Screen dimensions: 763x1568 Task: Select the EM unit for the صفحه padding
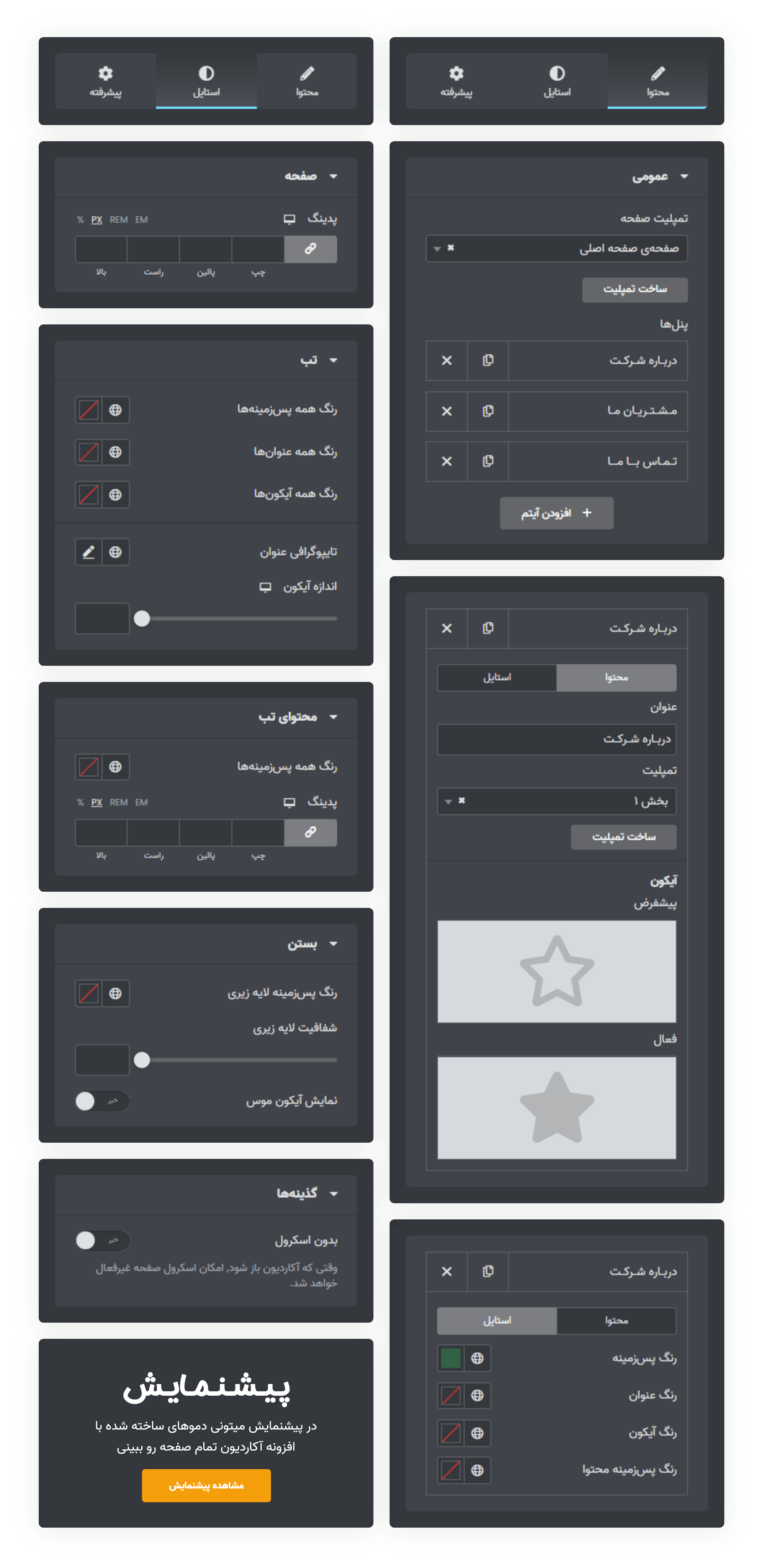pyautogui.click(x=141, y=220)
